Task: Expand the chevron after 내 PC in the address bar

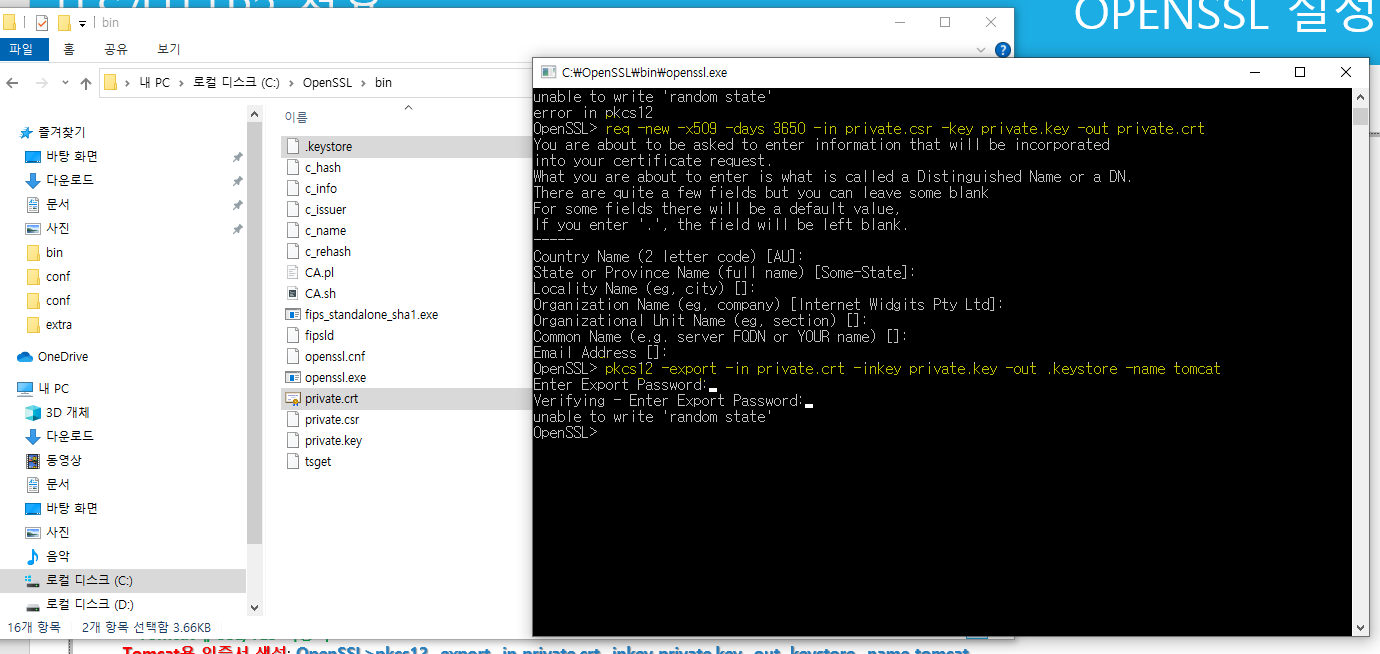Action: (x=181, y=83)
